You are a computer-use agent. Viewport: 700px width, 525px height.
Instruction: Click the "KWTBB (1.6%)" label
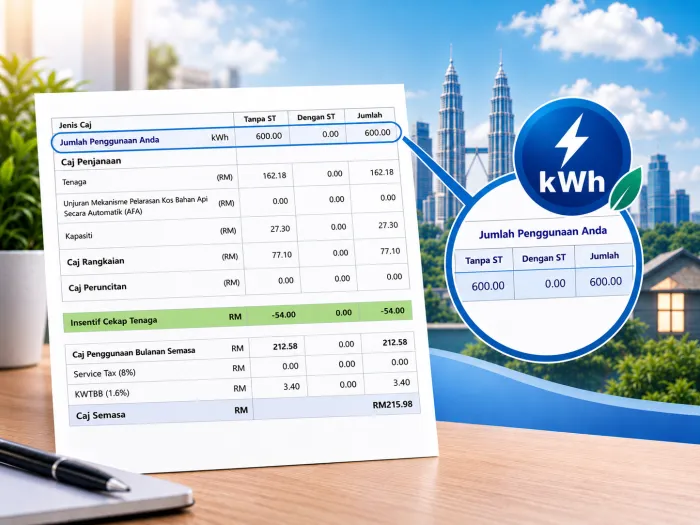tap(102, 394)
